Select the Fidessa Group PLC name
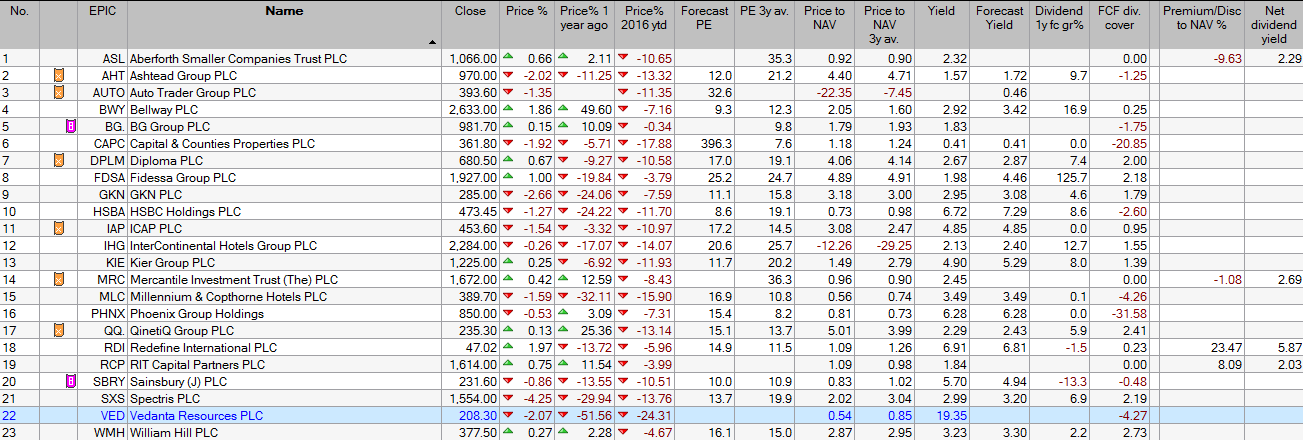 pos(183,178)
